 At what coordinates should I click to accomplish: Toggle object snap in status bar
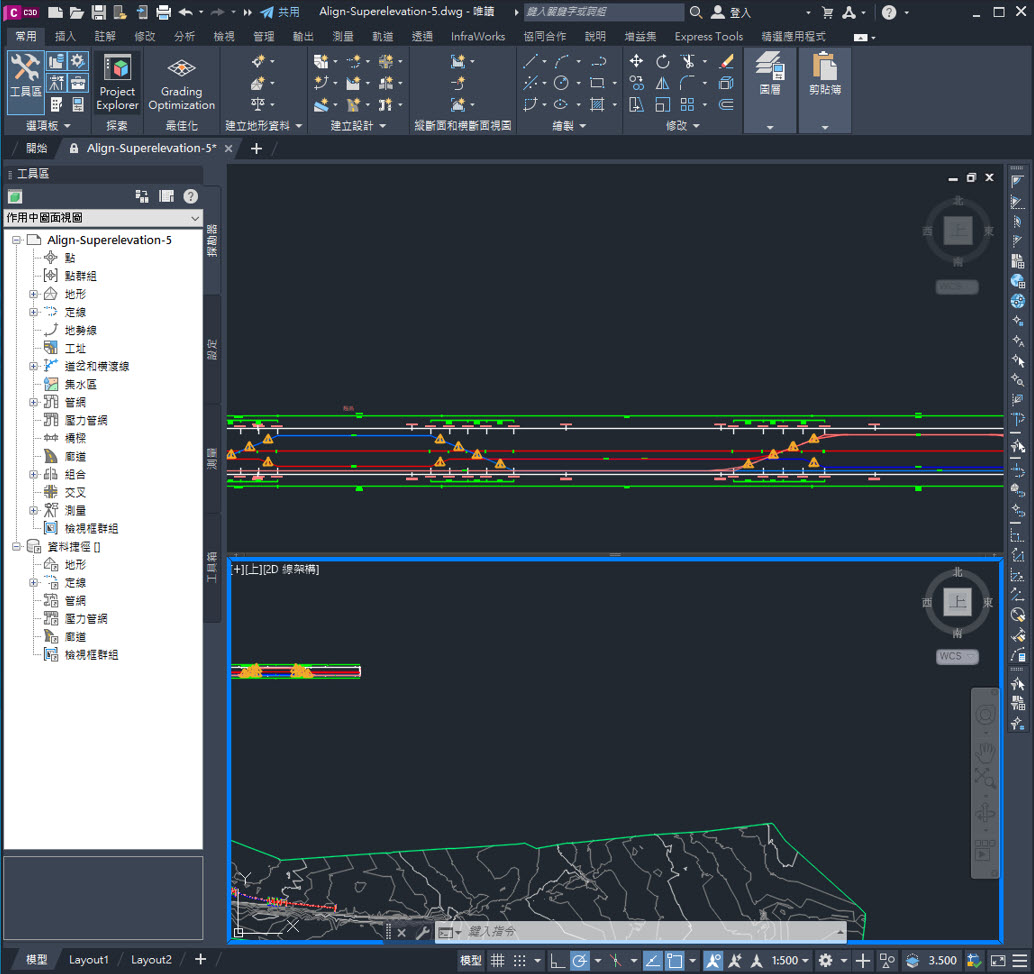(675, 960)
